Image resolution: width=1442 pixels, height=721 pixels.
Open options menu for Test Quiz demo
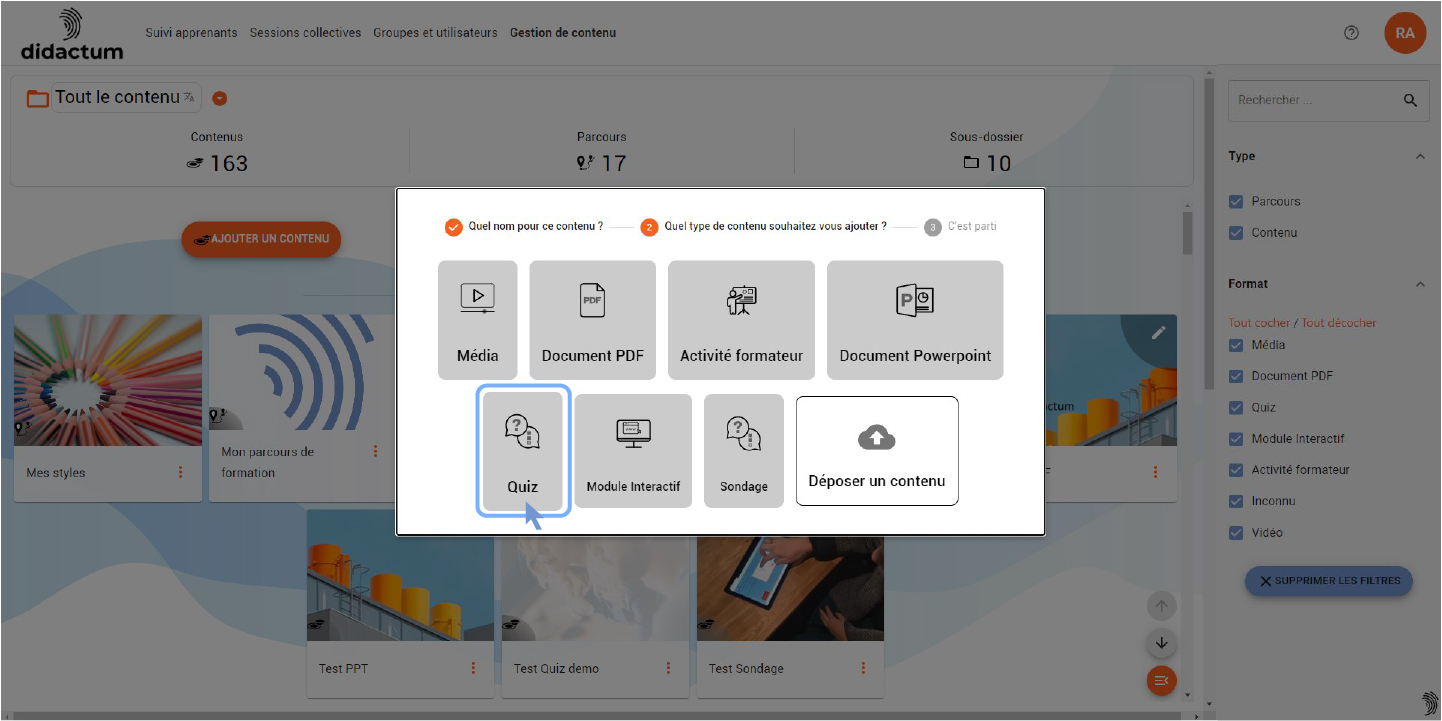[668, 668]
